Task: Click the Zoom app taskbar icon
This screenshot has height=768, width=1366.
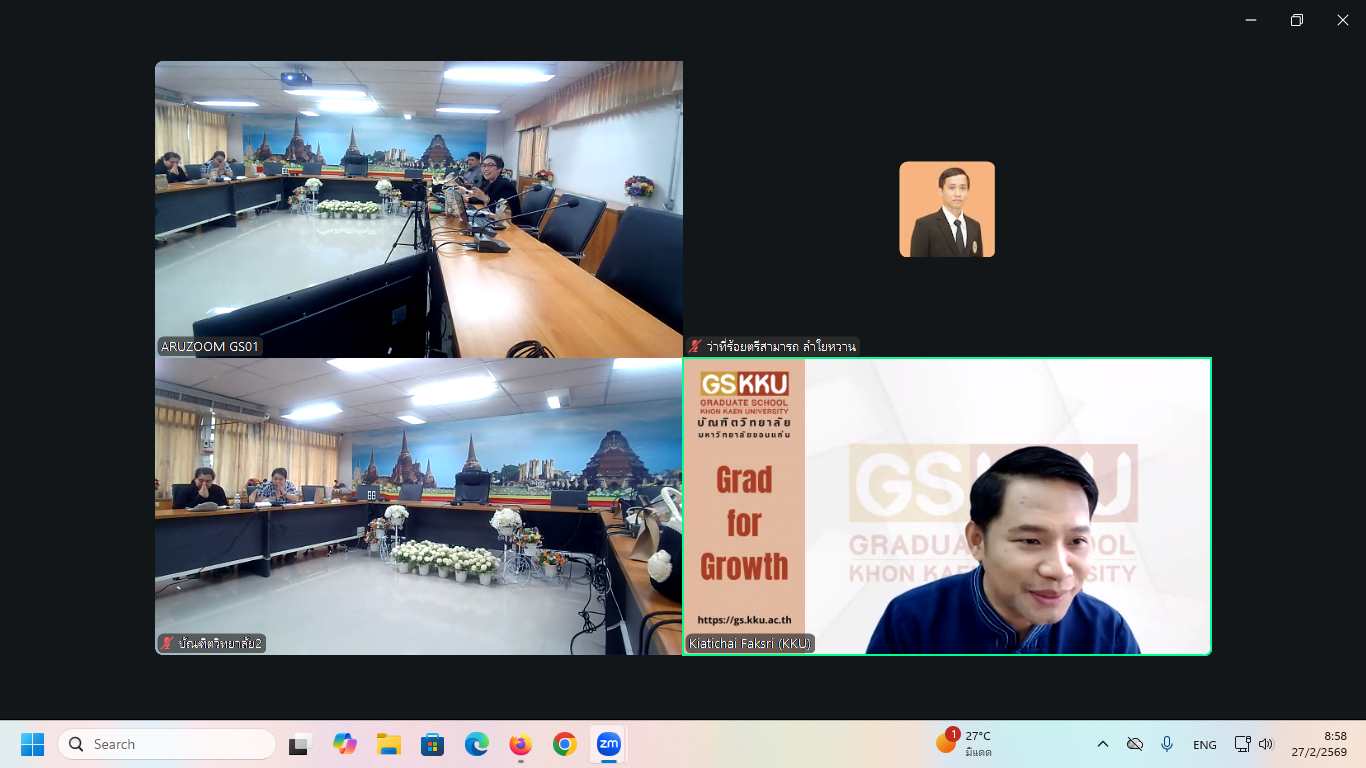Action: [x=609, y=744]
